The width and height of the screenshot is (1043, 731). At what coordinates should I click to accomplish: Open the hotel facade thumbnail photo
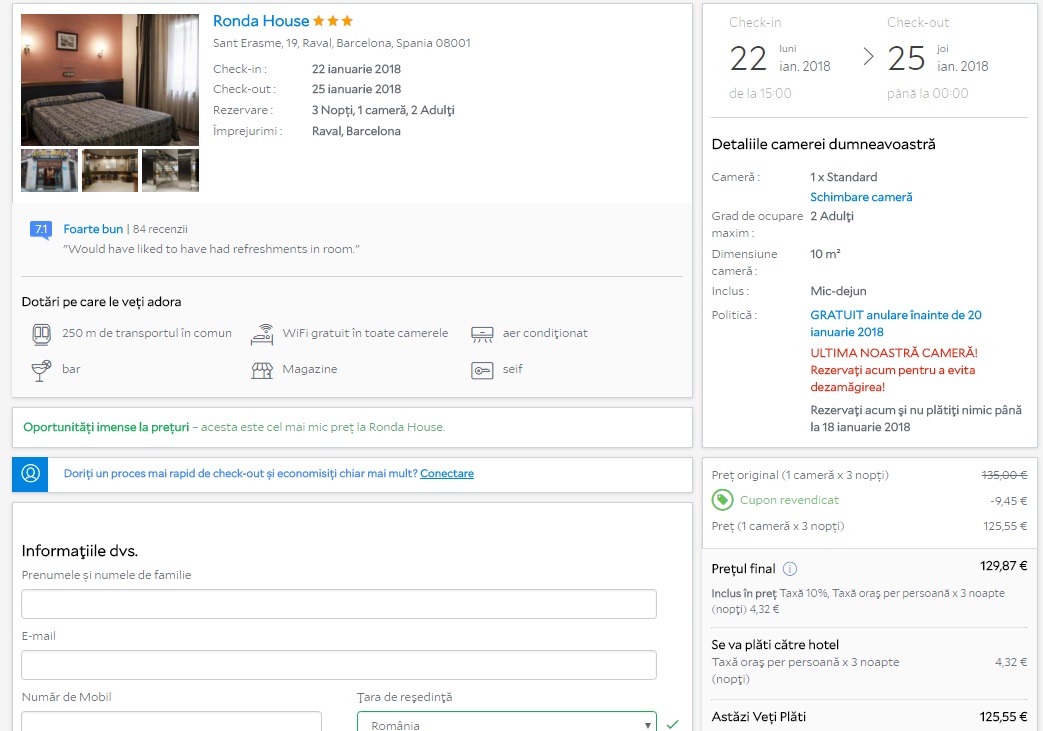coord(49,170)
